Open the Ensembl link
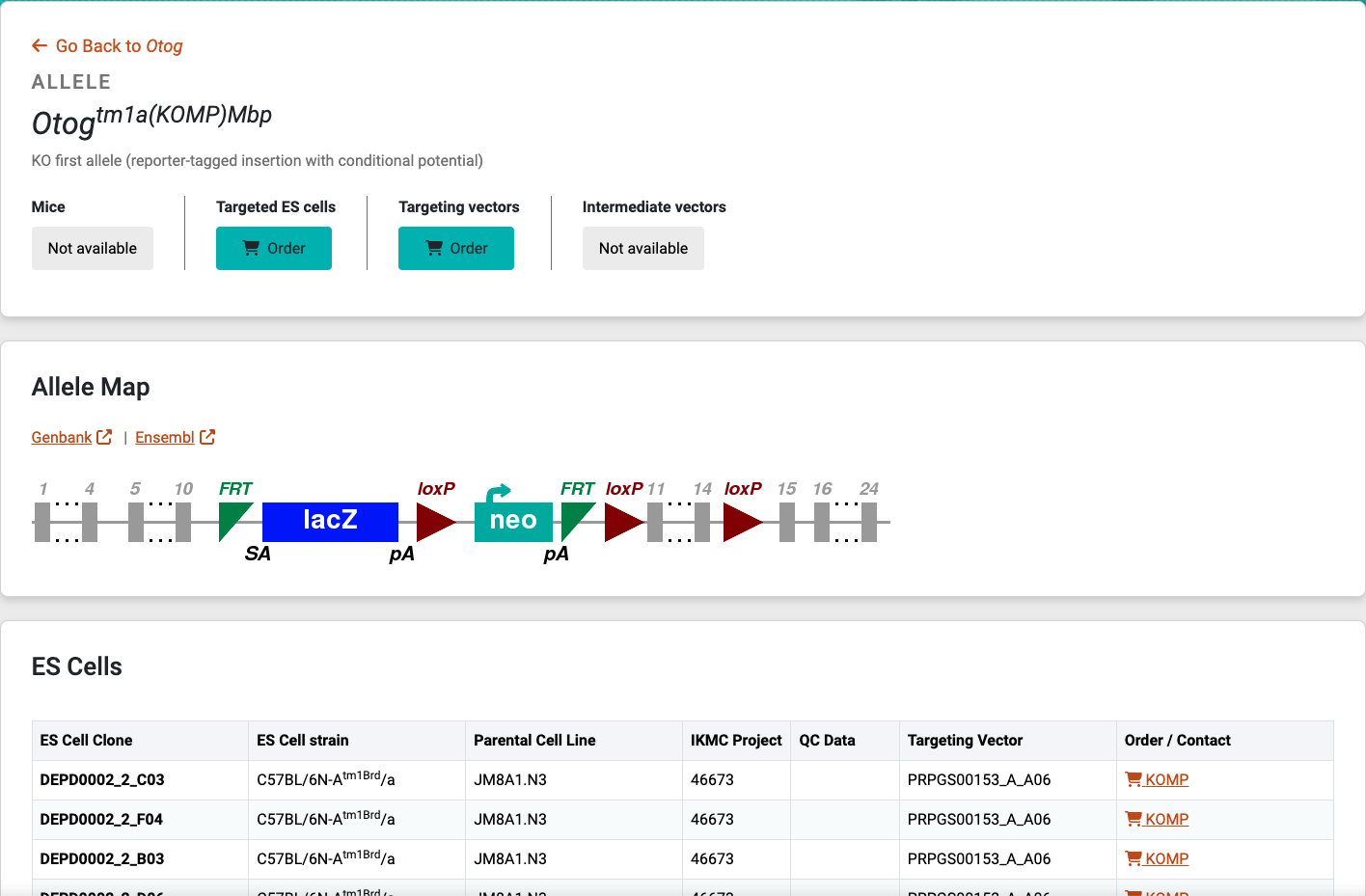 tap(165, 437)
